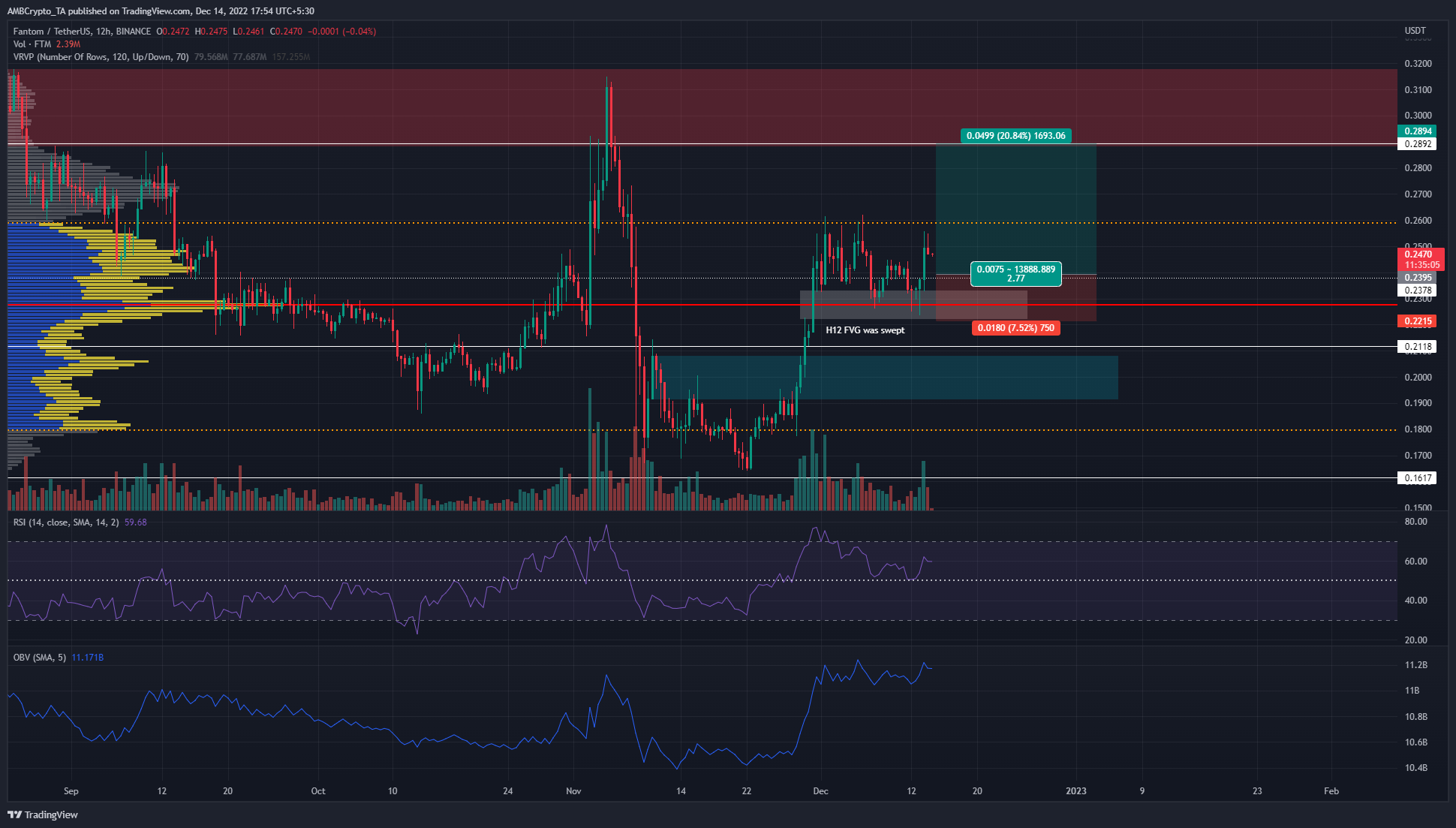Click the 0.1900 tick on price axis
1456x828 pixels.
coord(1418,403)
